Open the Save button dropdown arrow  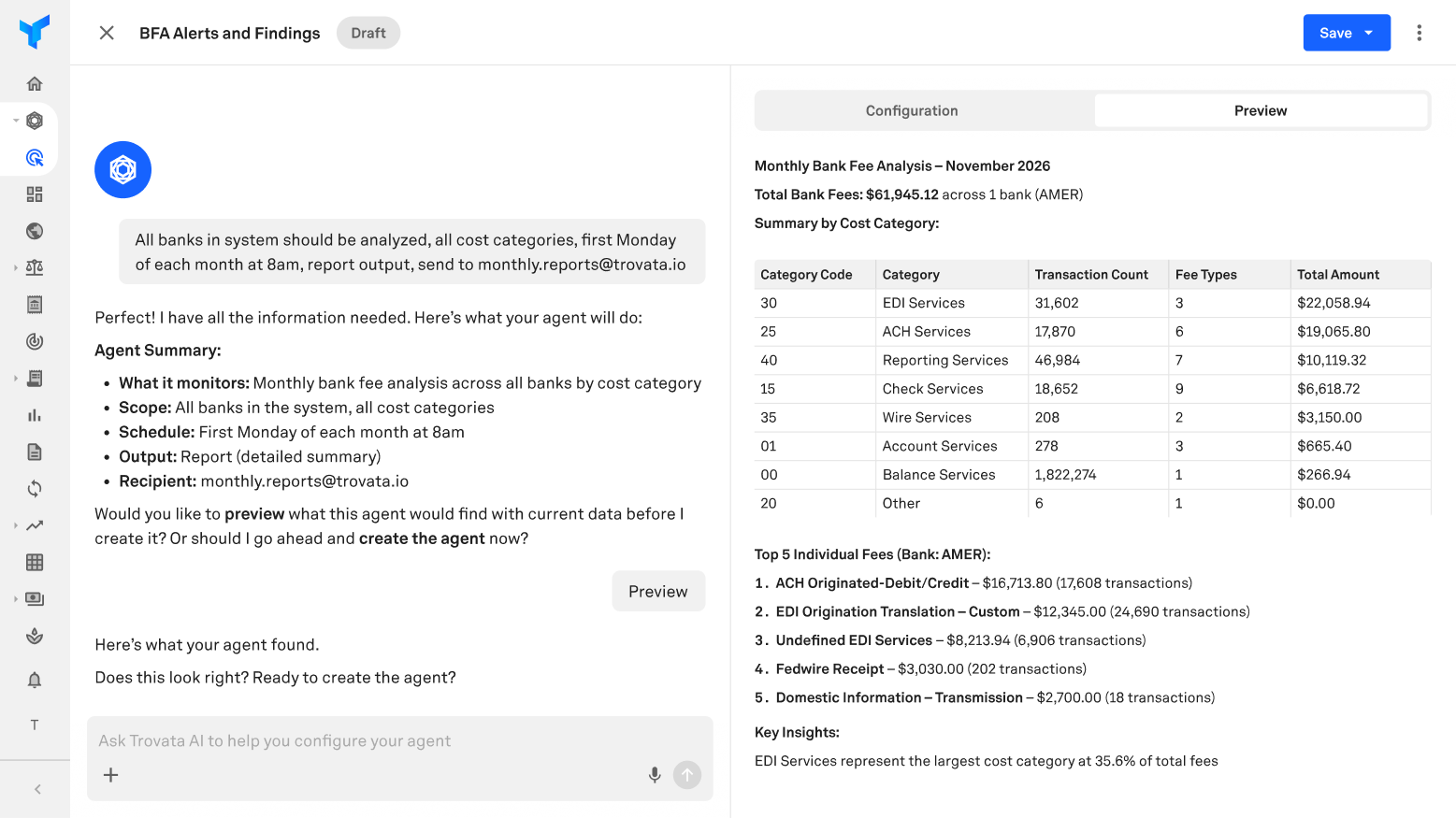[1369, 33]
